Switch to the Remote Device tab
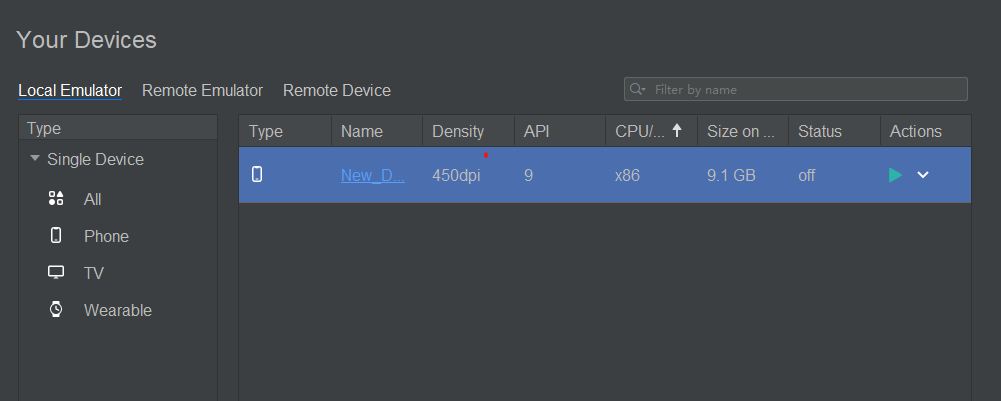 click(x=336, y=91)
